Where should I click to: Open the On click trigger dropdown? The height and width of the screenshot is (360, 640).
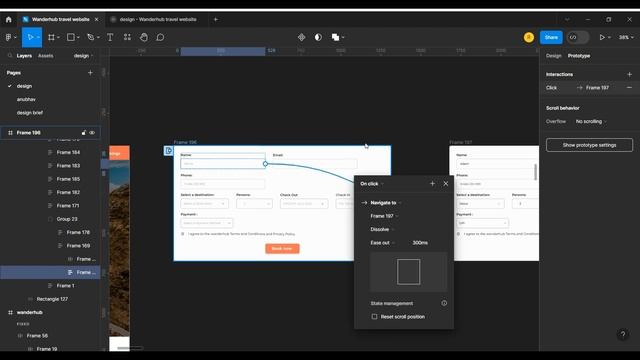pos(371,184)
